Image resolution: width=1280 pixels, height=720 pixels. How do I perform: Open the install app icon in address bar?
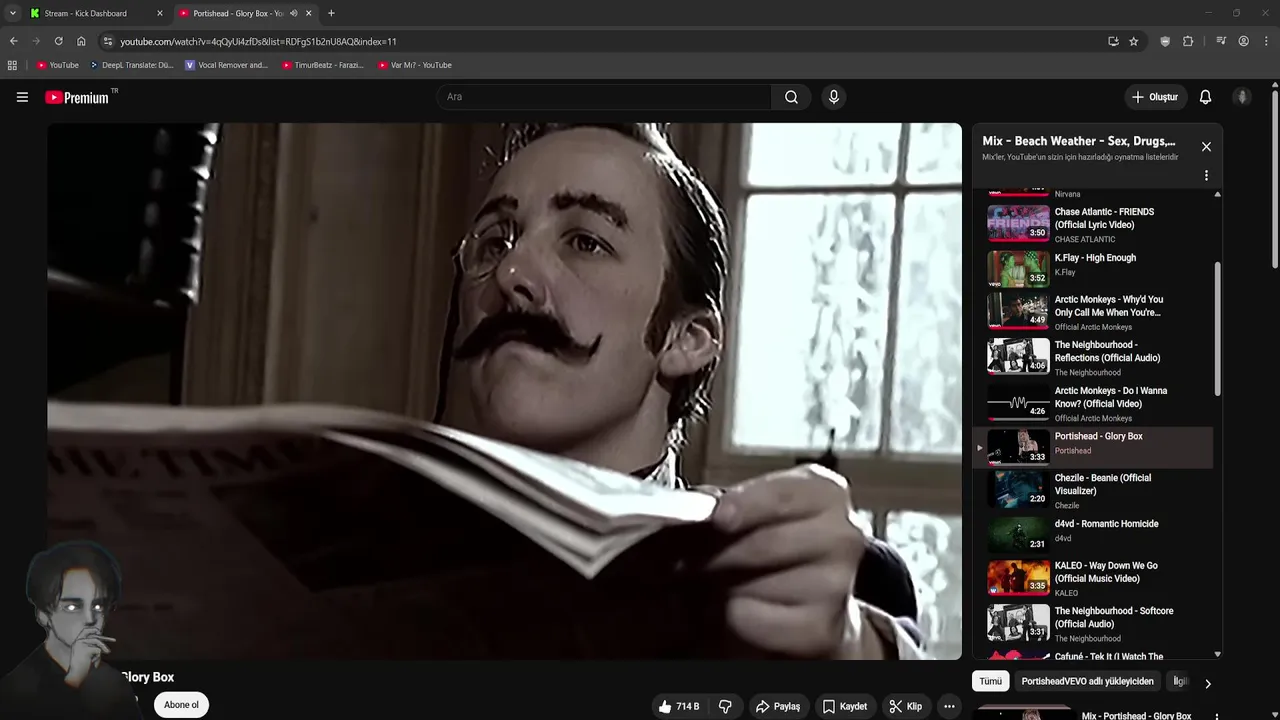tap(1113, 41)
